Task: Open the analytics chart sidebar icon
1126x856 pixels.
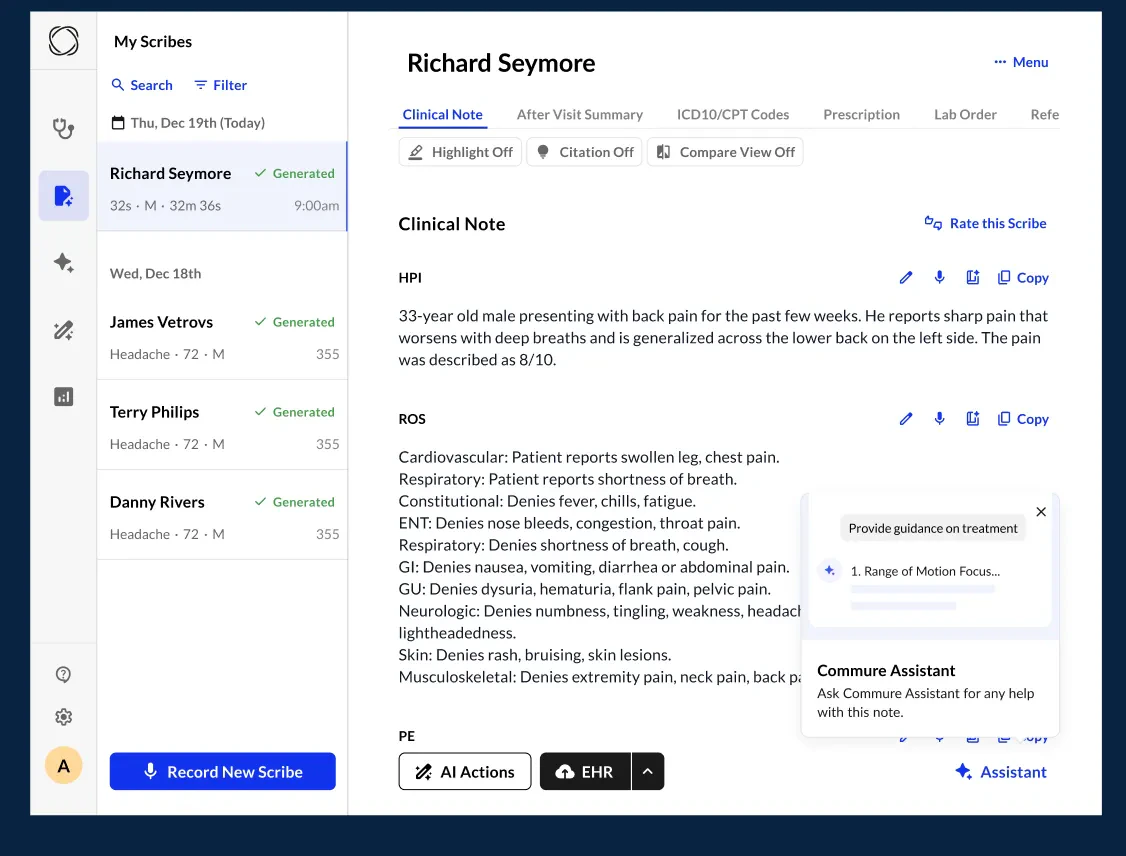Action: tap(63, 396)
